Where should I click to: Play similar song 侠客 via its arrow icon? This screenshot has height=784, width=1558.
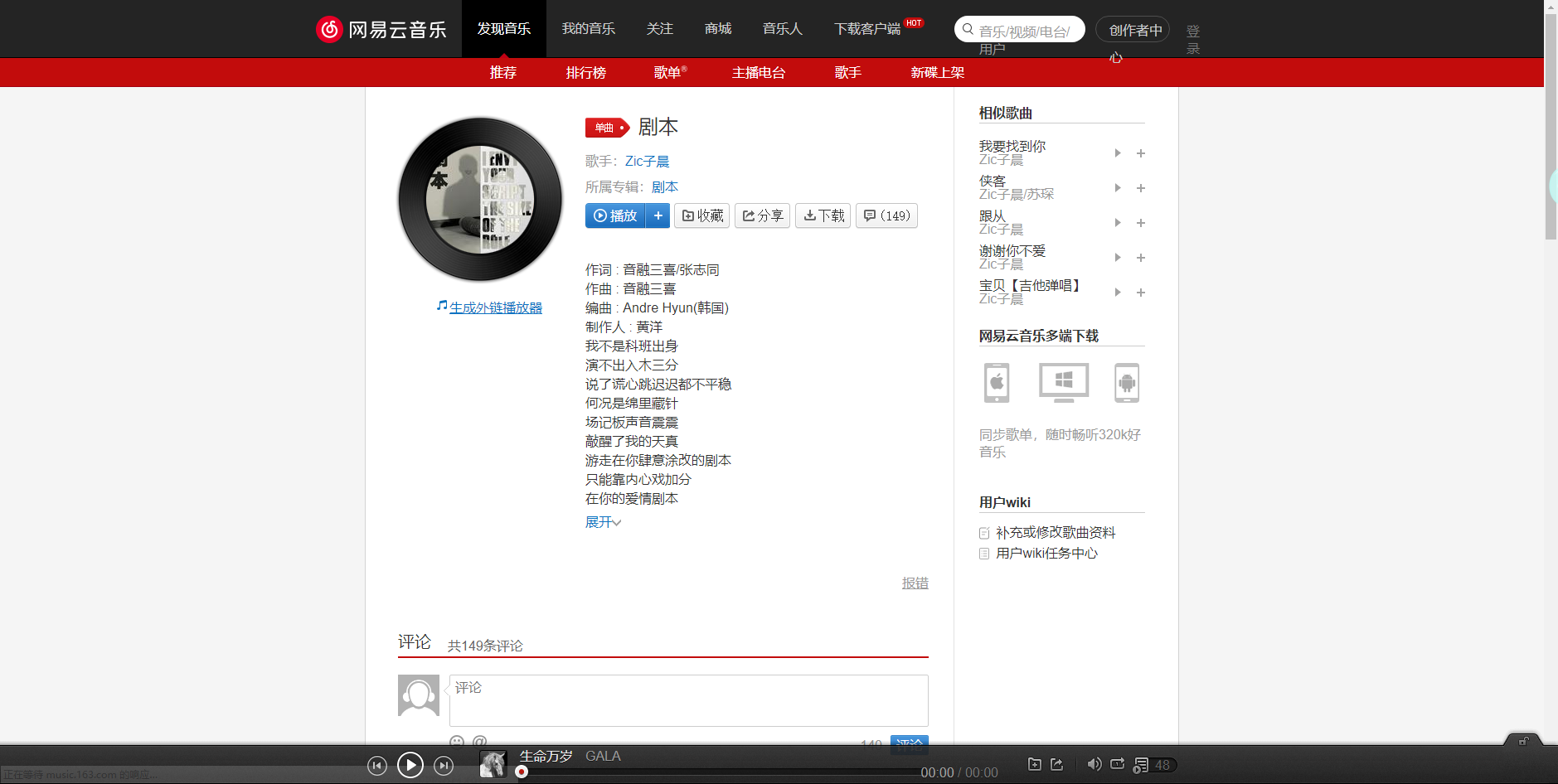tap(1117, 188)
